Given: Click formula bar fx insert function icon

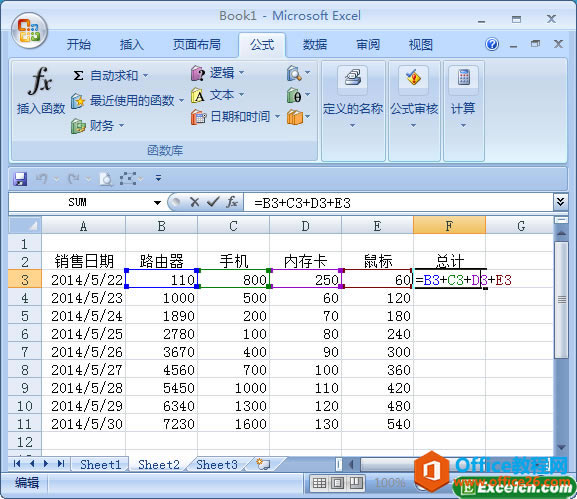Looking at the screenshot, I should (232, 202).
